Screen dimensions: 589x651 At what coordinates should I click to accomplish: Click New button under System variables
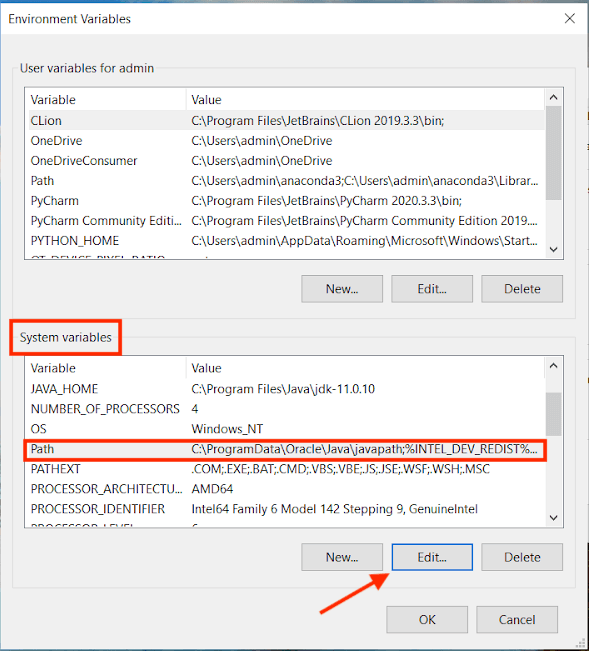point(342,557)
